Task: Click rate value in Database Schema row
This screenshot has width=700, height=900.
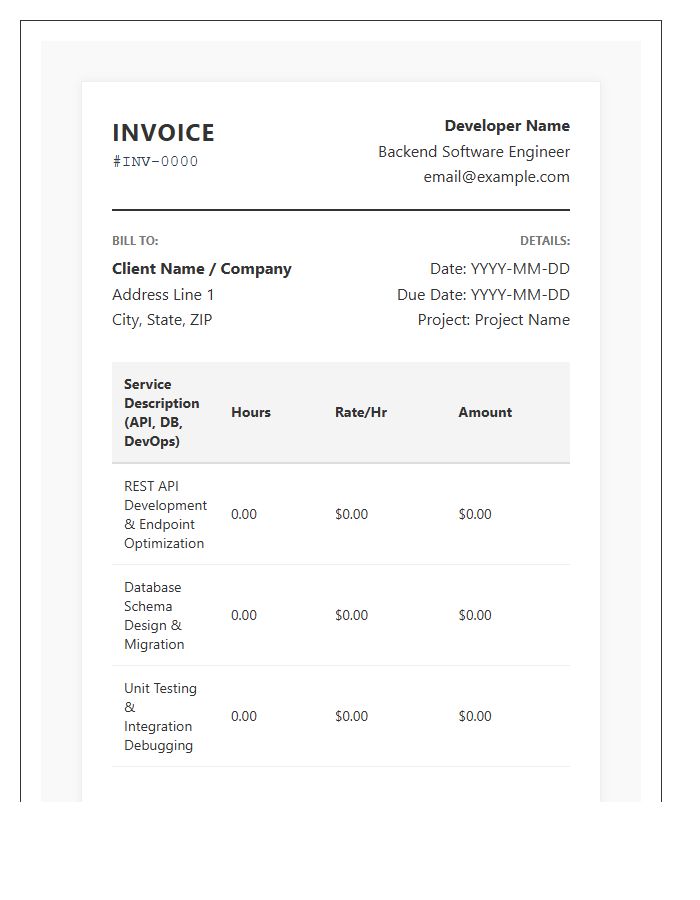Action: click(351, 615)
